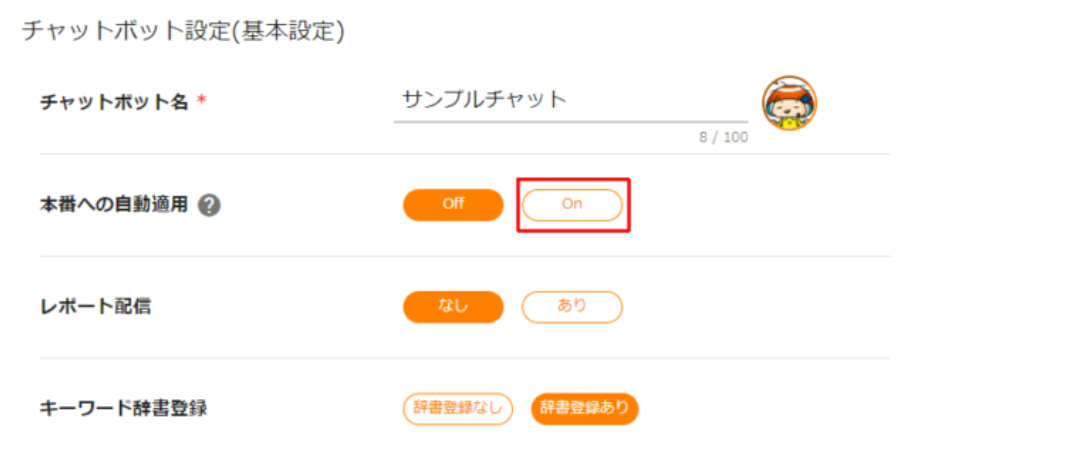Image resolution: width=1081 pixels, height=453 pixels.
Task: Choose 辞書登録あり for keyword dictionary
Action: [584, 408]
